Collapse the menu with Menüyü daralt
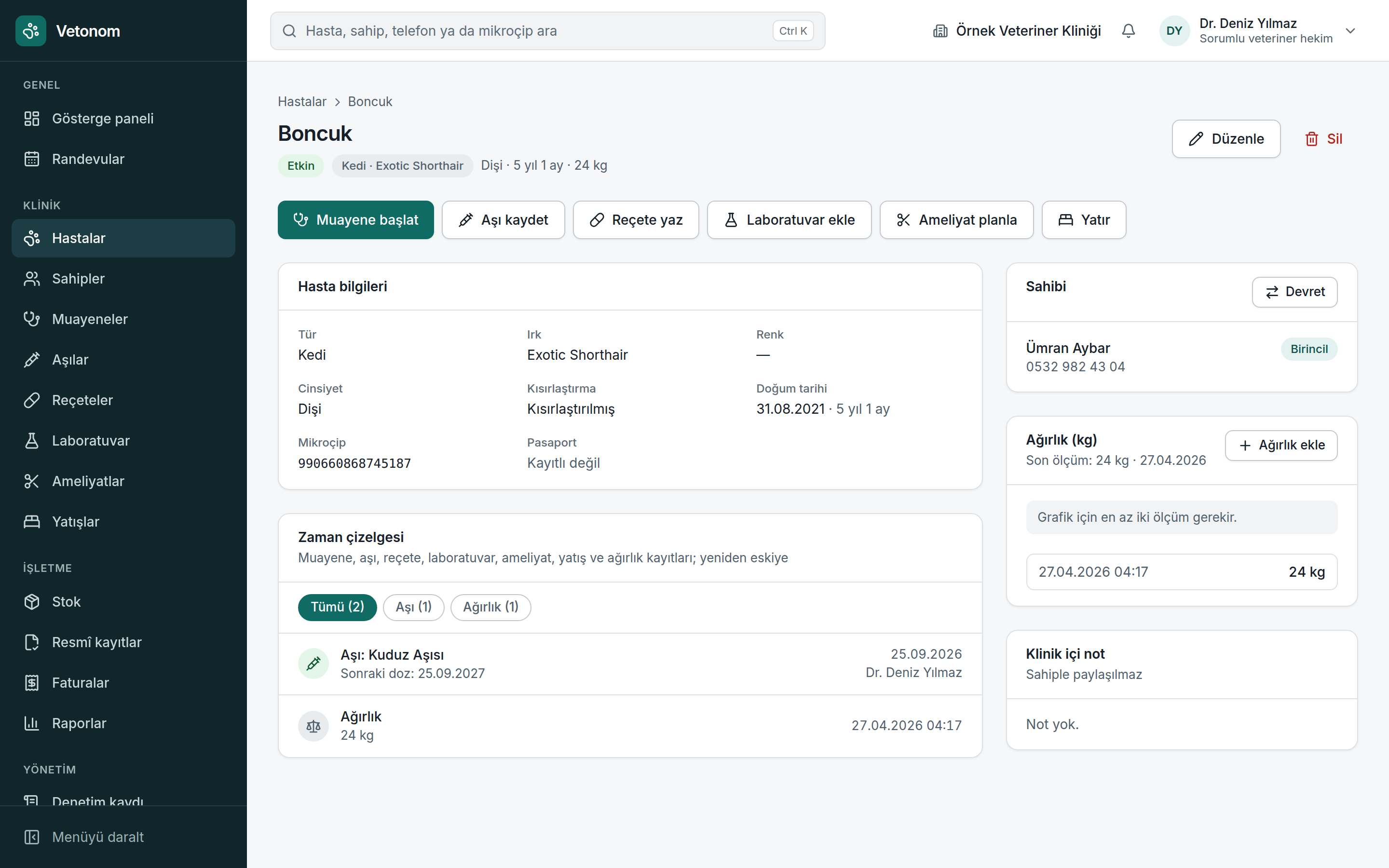 (123, 837)
